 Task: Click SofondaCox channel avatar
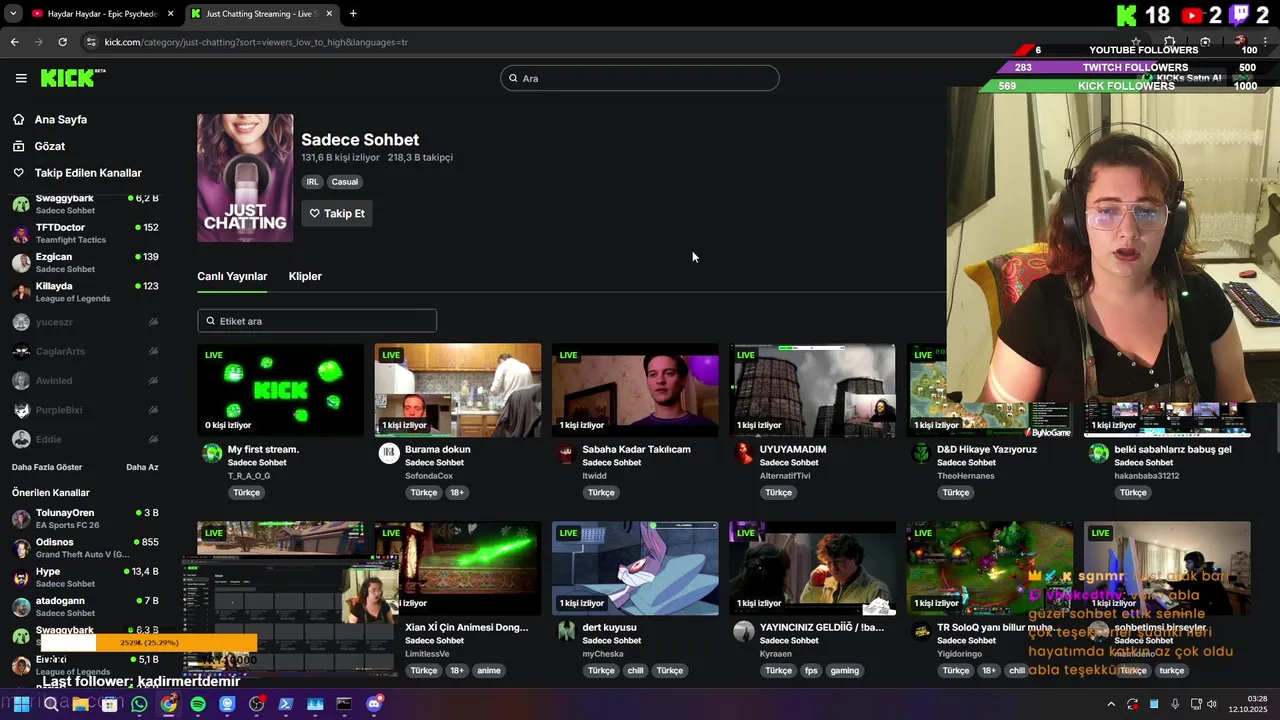point(389,454)
